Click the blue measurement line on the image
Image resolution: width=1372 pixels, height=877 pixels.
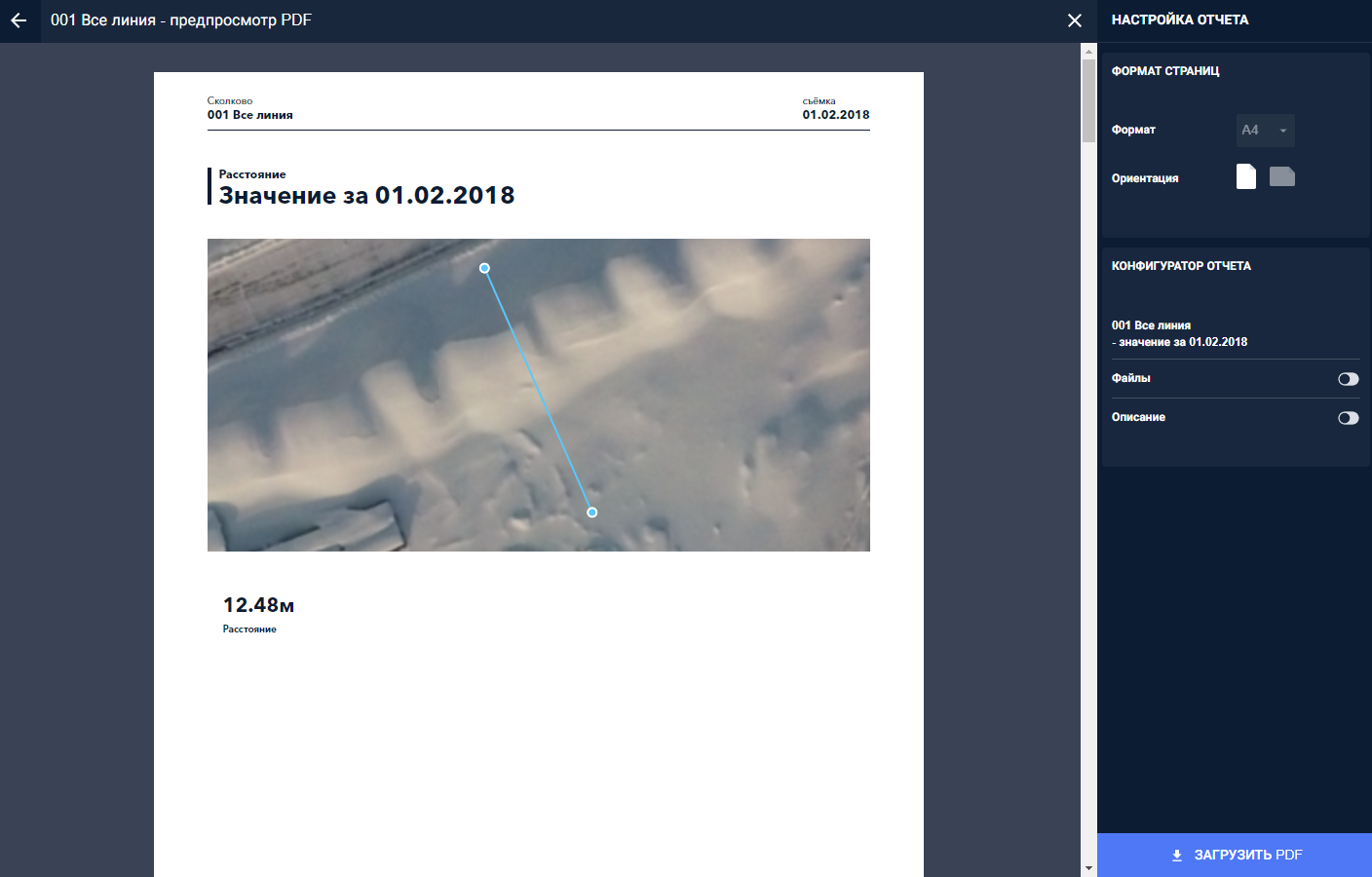[x=538, y=390]
